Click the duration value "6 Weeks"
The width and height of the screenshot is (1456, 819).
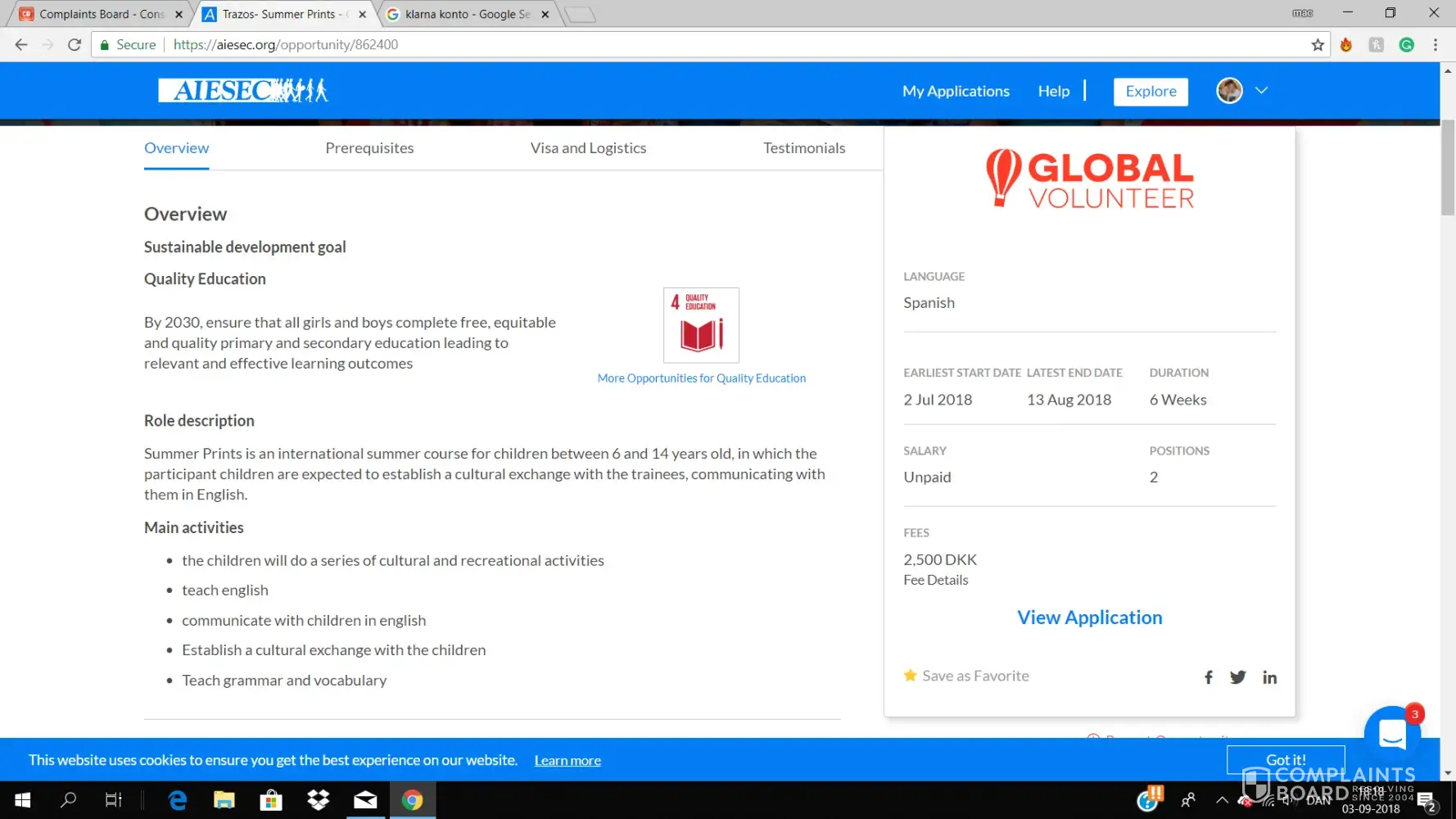[1178, 400]
